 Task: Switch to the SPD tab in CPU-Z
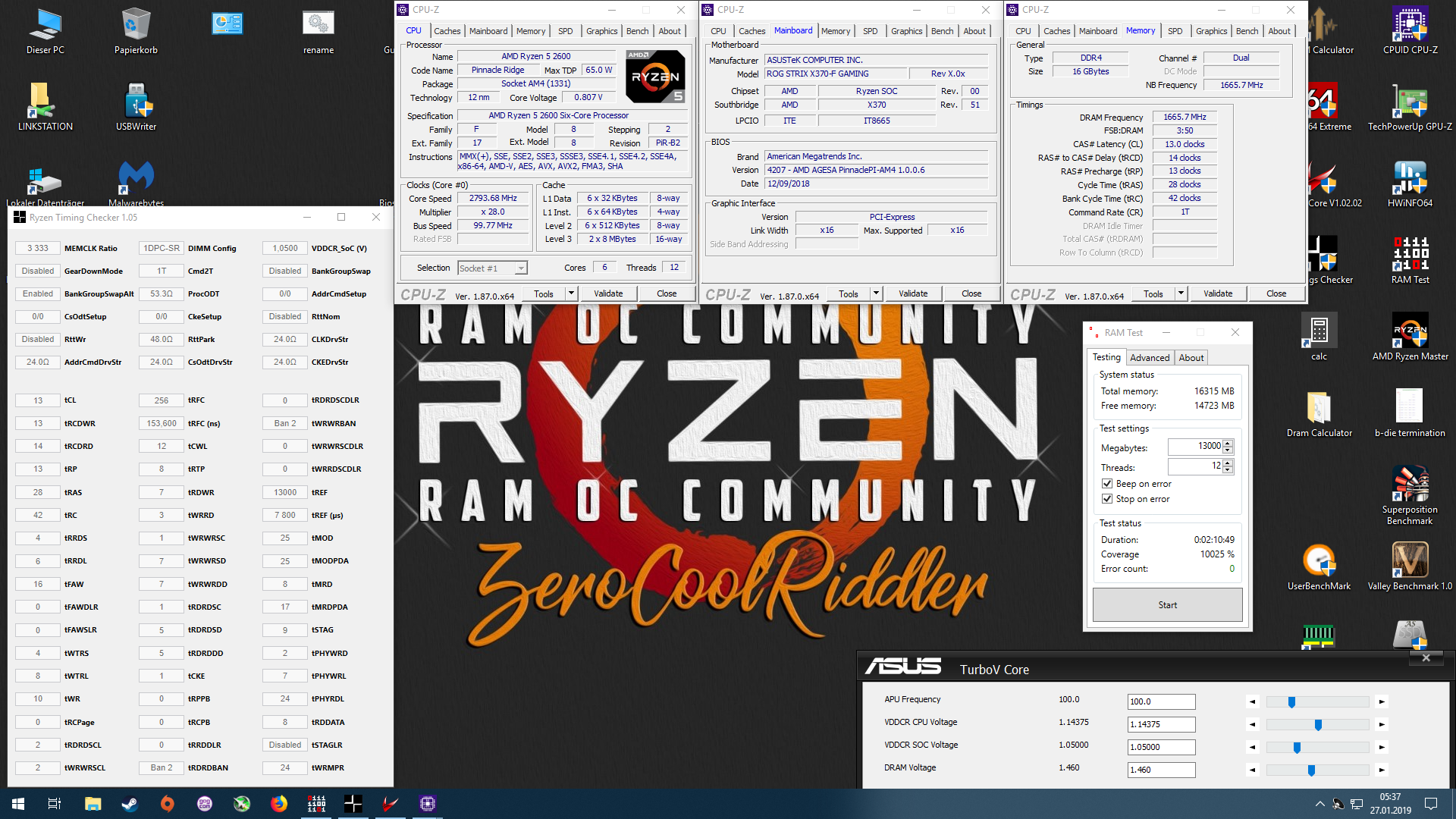pos(565,31)
